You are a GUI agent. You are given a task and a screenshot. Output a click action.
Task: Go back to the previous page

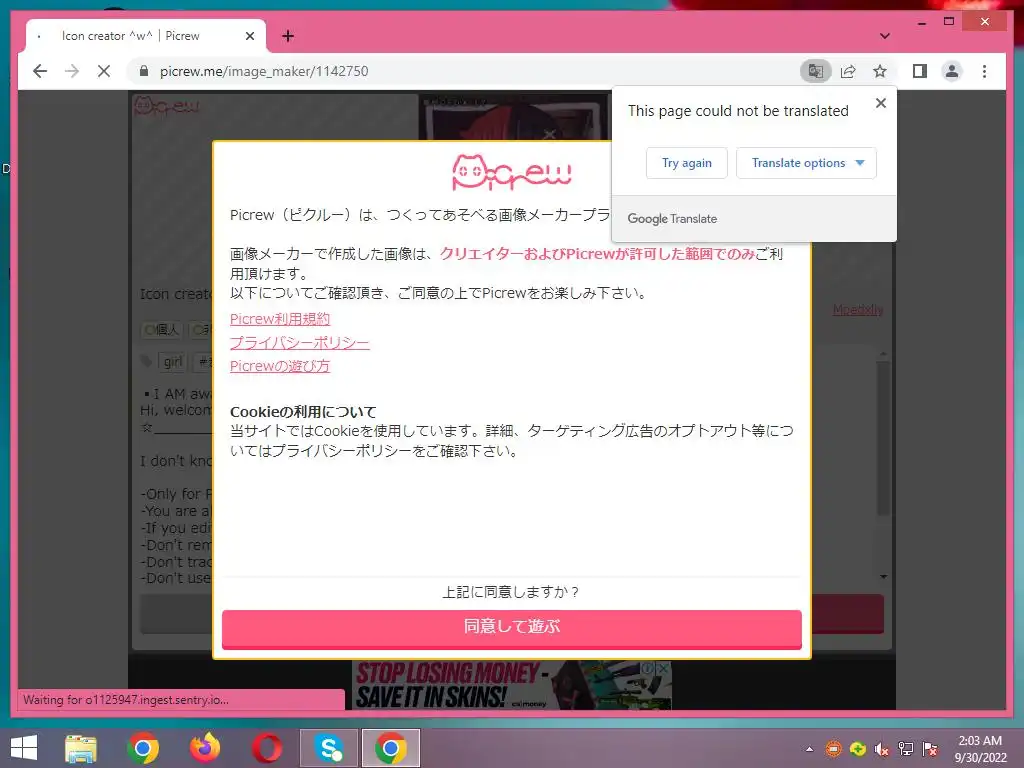40,71
